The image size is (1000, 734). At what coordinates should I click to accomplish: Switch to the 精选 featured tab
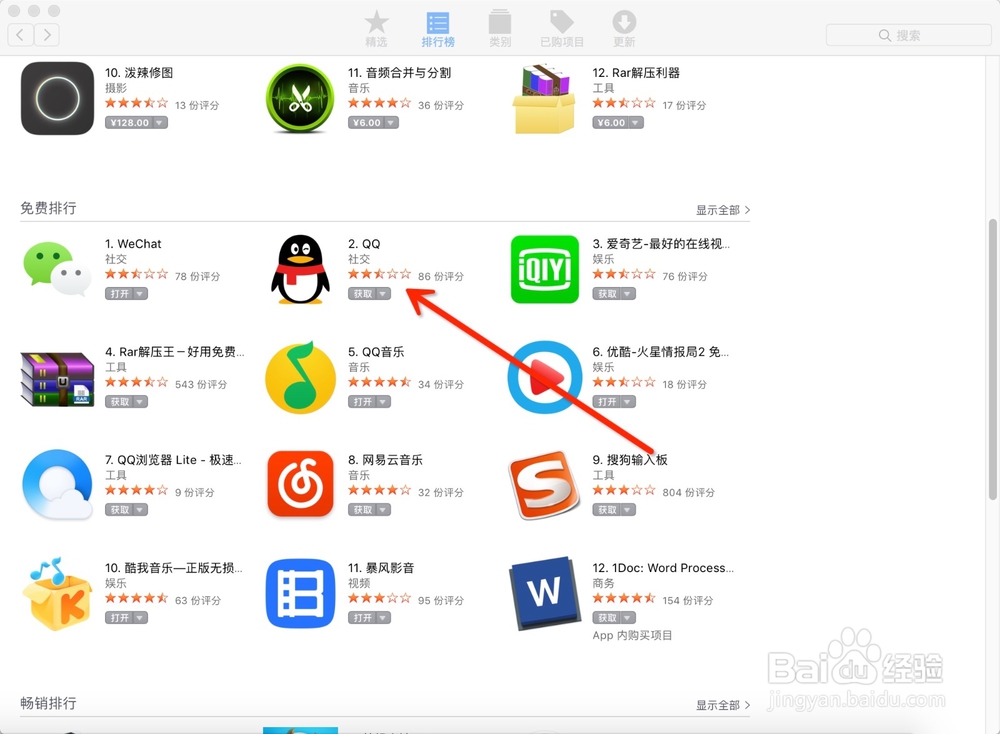pos(376,29)
